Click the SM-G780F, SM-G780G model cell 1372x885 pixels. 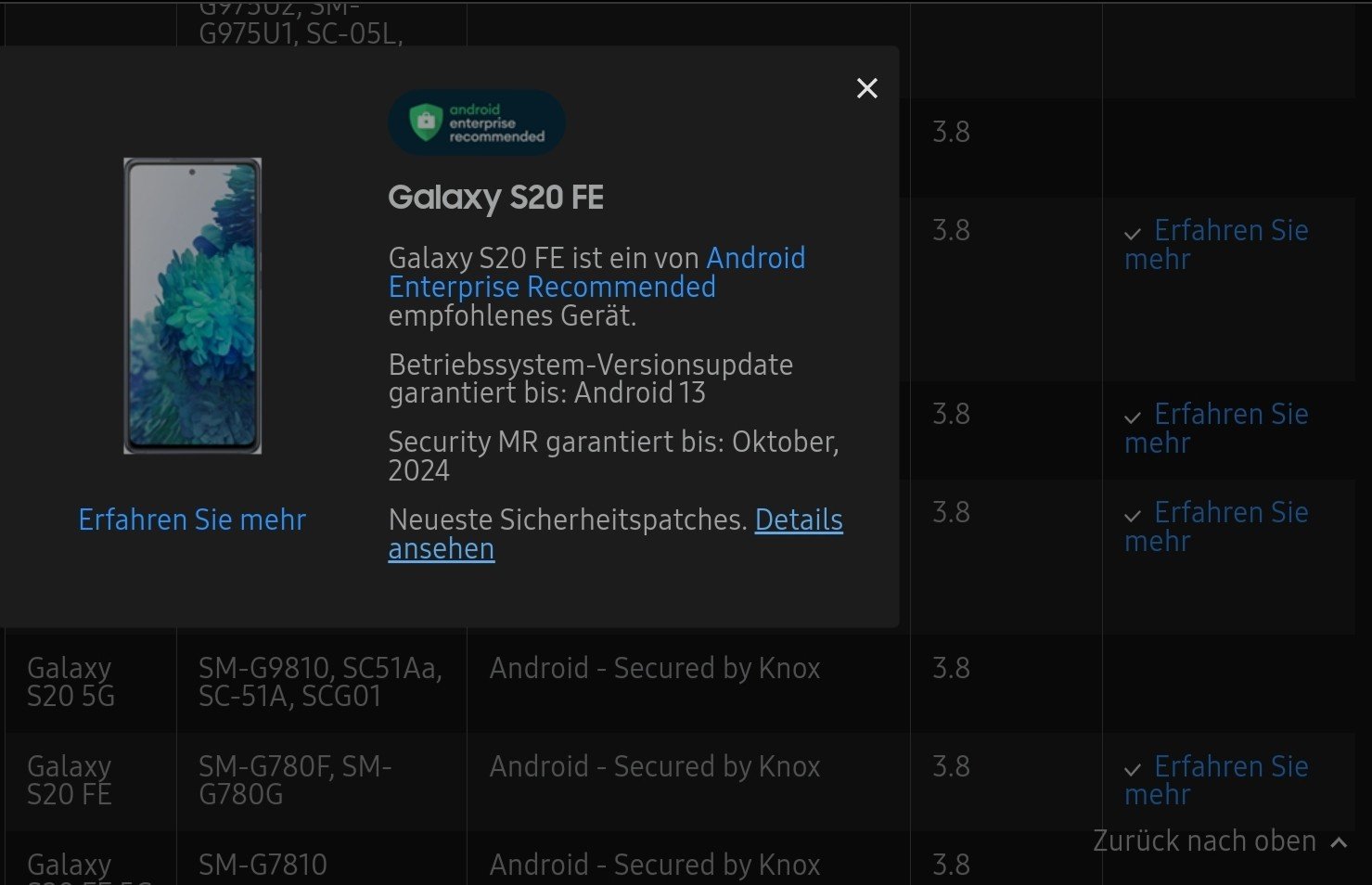pyautogui.click(x=295, y=780)
